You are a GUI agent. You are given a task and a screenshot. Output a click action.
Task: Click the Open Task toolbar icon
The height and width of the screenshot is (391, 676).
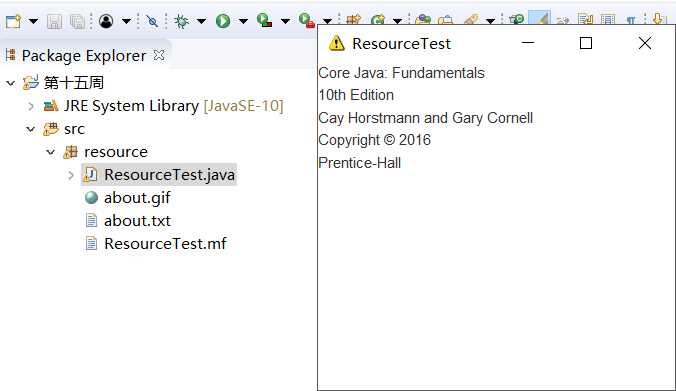pos(446,19)
